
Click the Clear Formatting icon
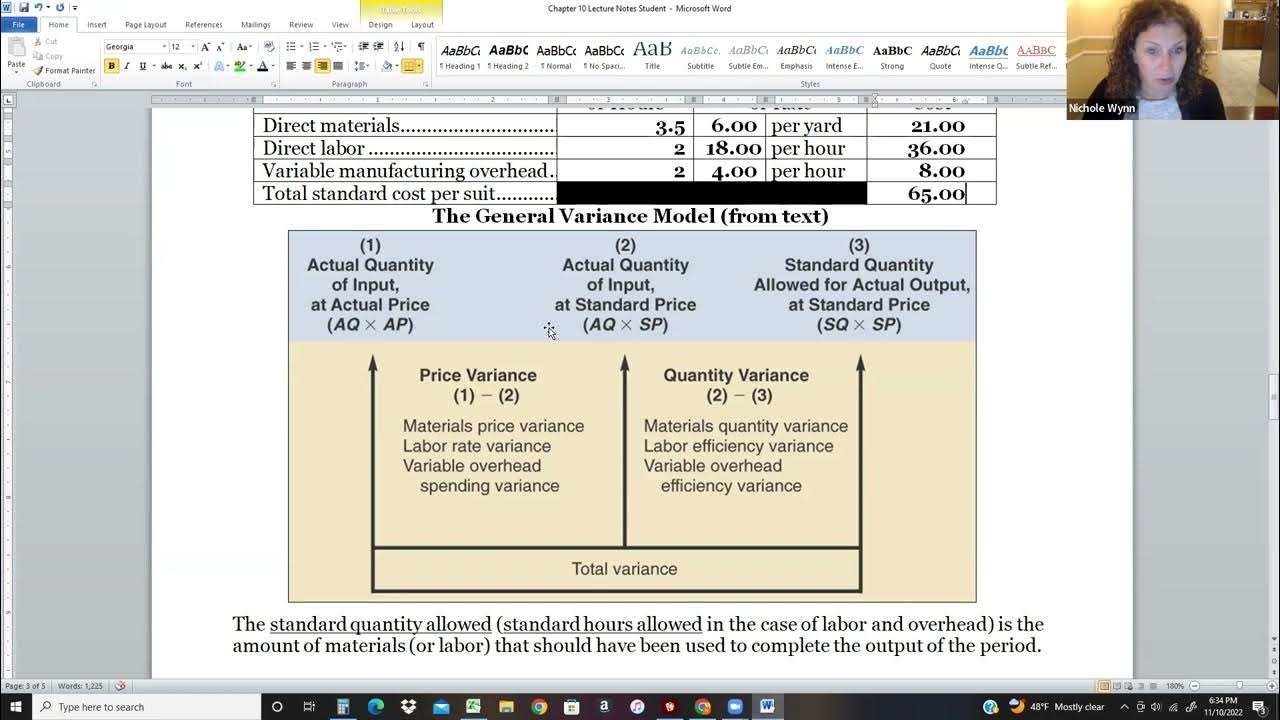(268, 47)
